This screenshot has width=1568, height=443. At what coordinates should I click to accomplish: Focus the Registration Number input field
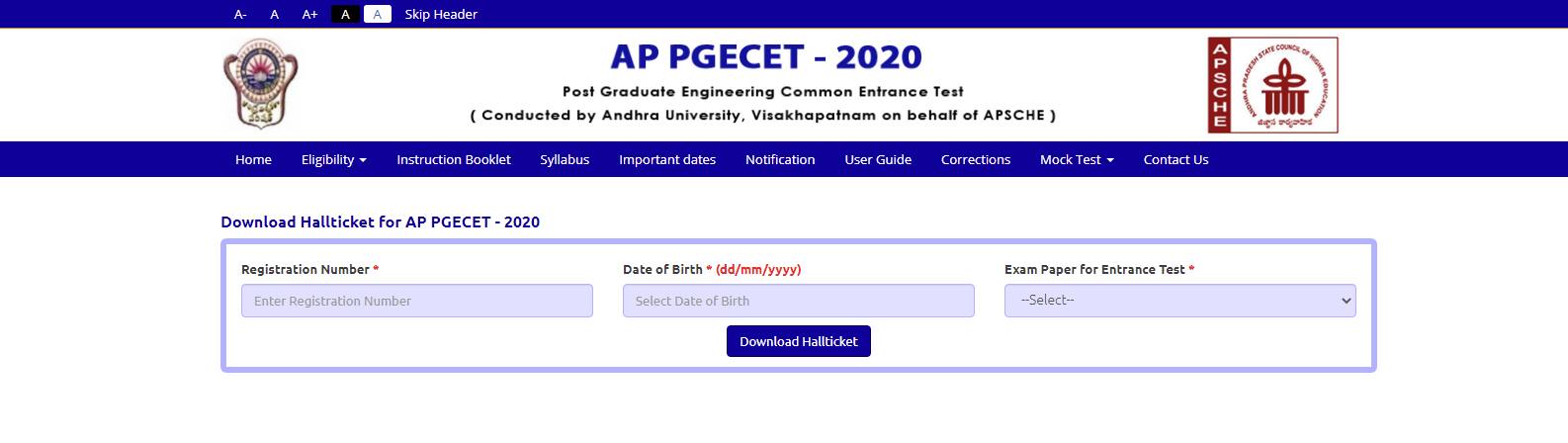(x=417, y=301)
